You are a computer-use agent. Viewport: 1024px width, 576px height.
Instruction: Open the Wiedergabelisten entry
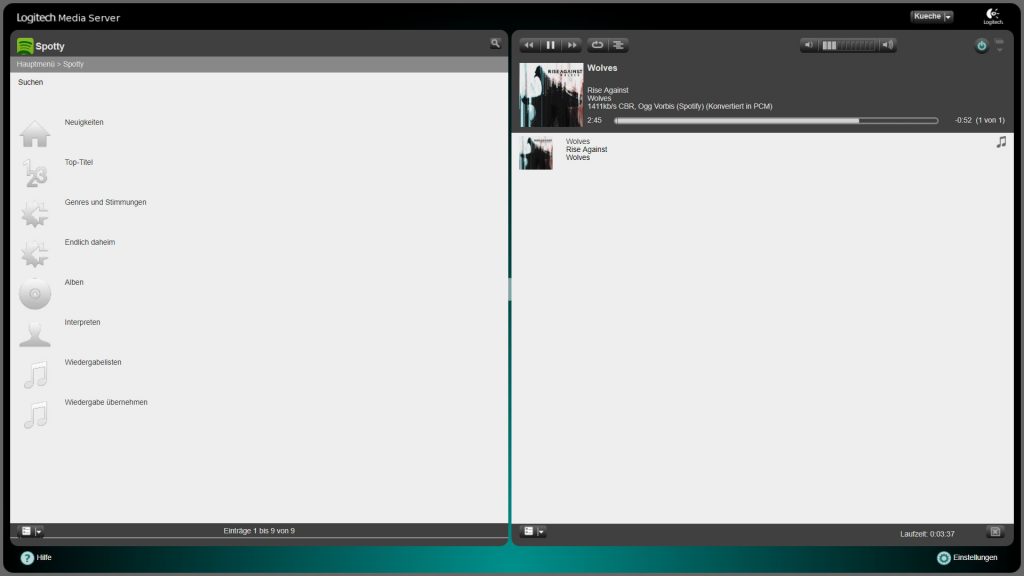coord(93,362)
